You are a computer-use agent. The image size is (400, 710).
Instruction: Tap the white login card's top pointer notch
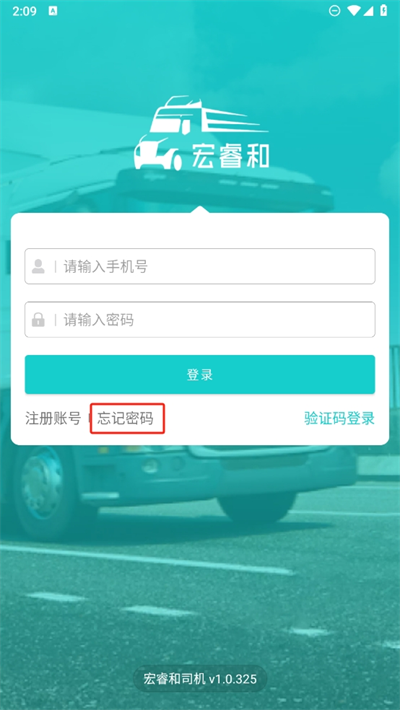pos(200,209)
